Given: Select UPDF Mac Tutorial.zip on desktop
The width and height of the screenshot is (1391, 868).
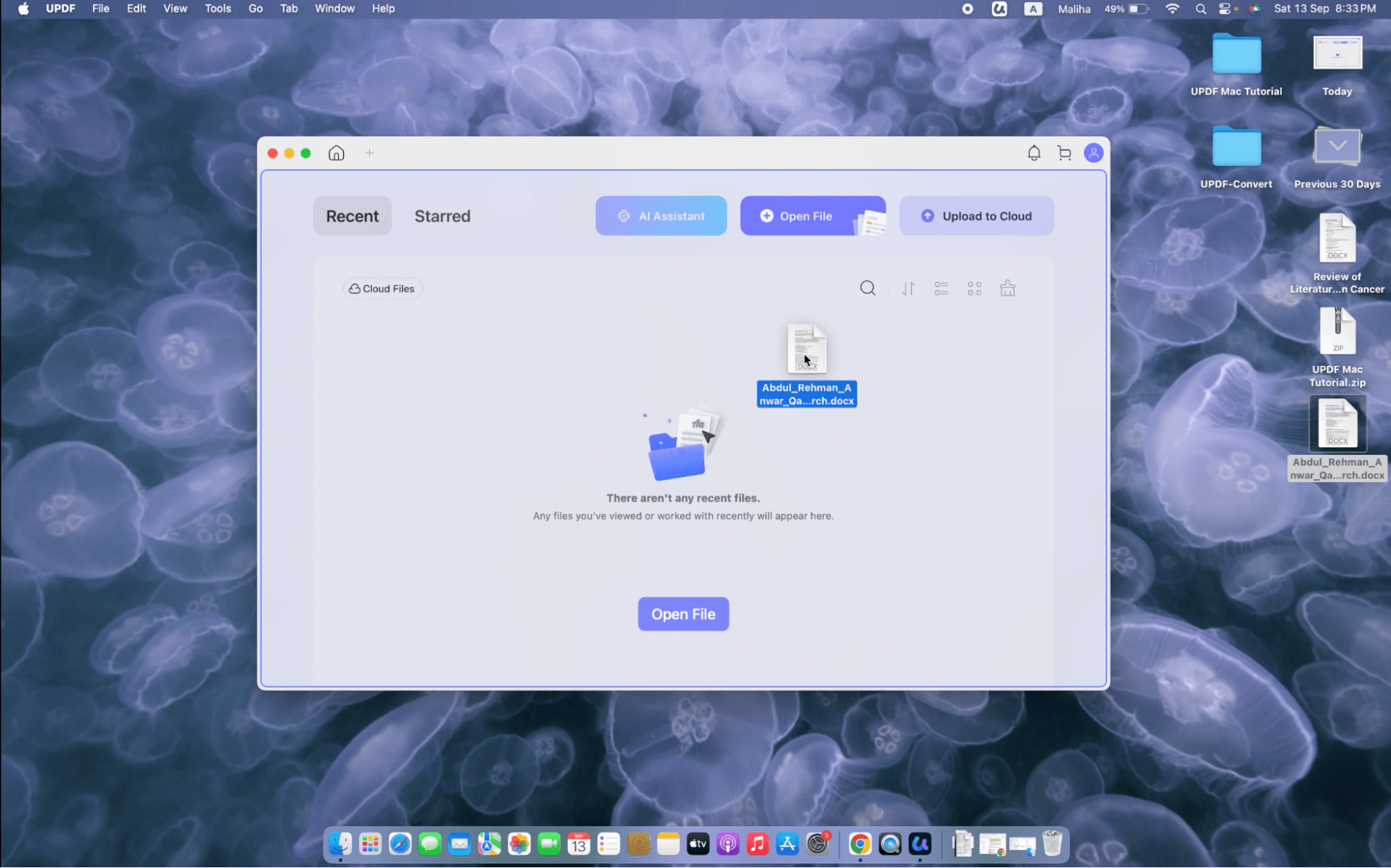Looking at the screenshot, I should pyautogui.click(x=1337, y=347).
